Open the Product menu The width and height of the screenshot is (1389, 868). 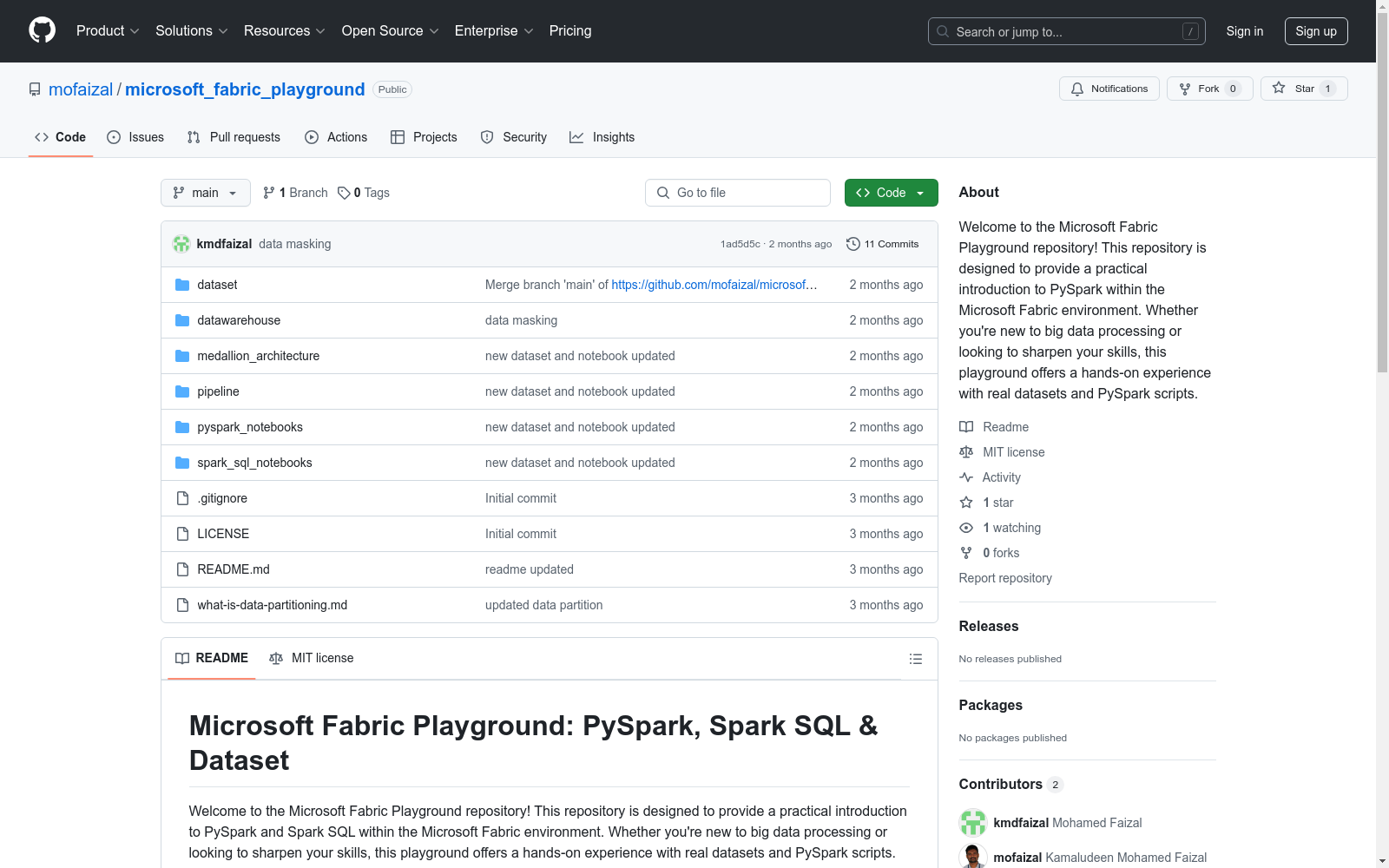click(x=108, y=31)
